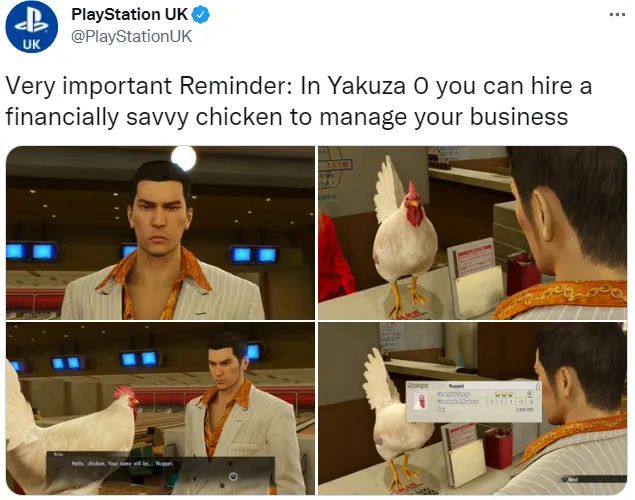The height and width of the screenshot is (500, 635).
Task: Open the Kiryu frowning close-up image
Action: [160, 233]
